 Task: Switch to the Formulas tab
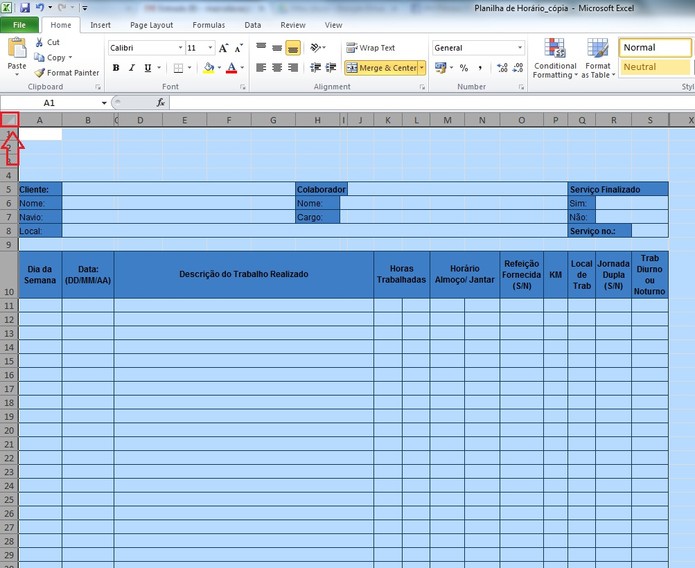[x=209, y=25]
